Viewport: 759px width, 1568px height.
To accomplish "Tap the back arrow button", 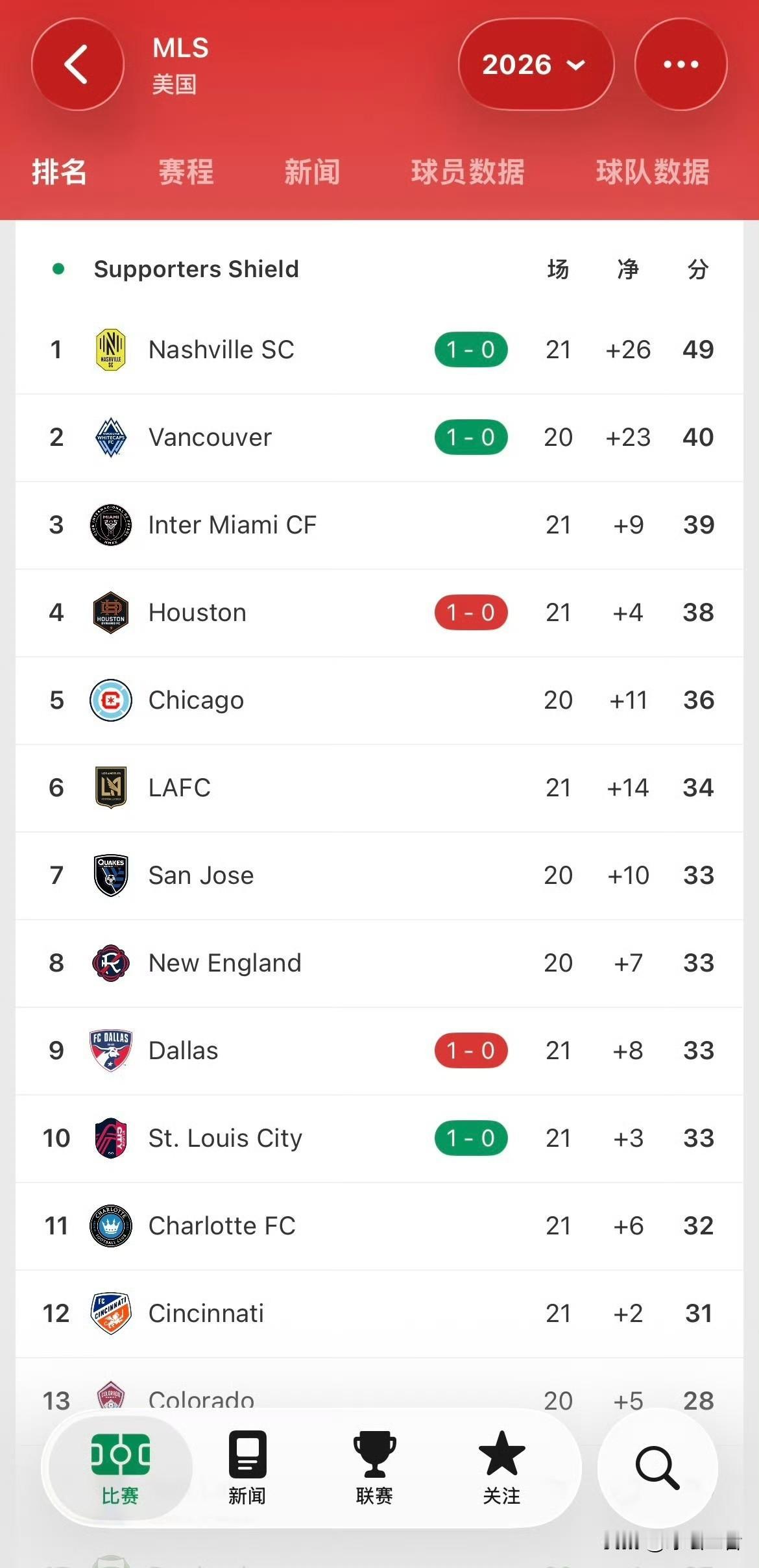I will coord(77,64).
